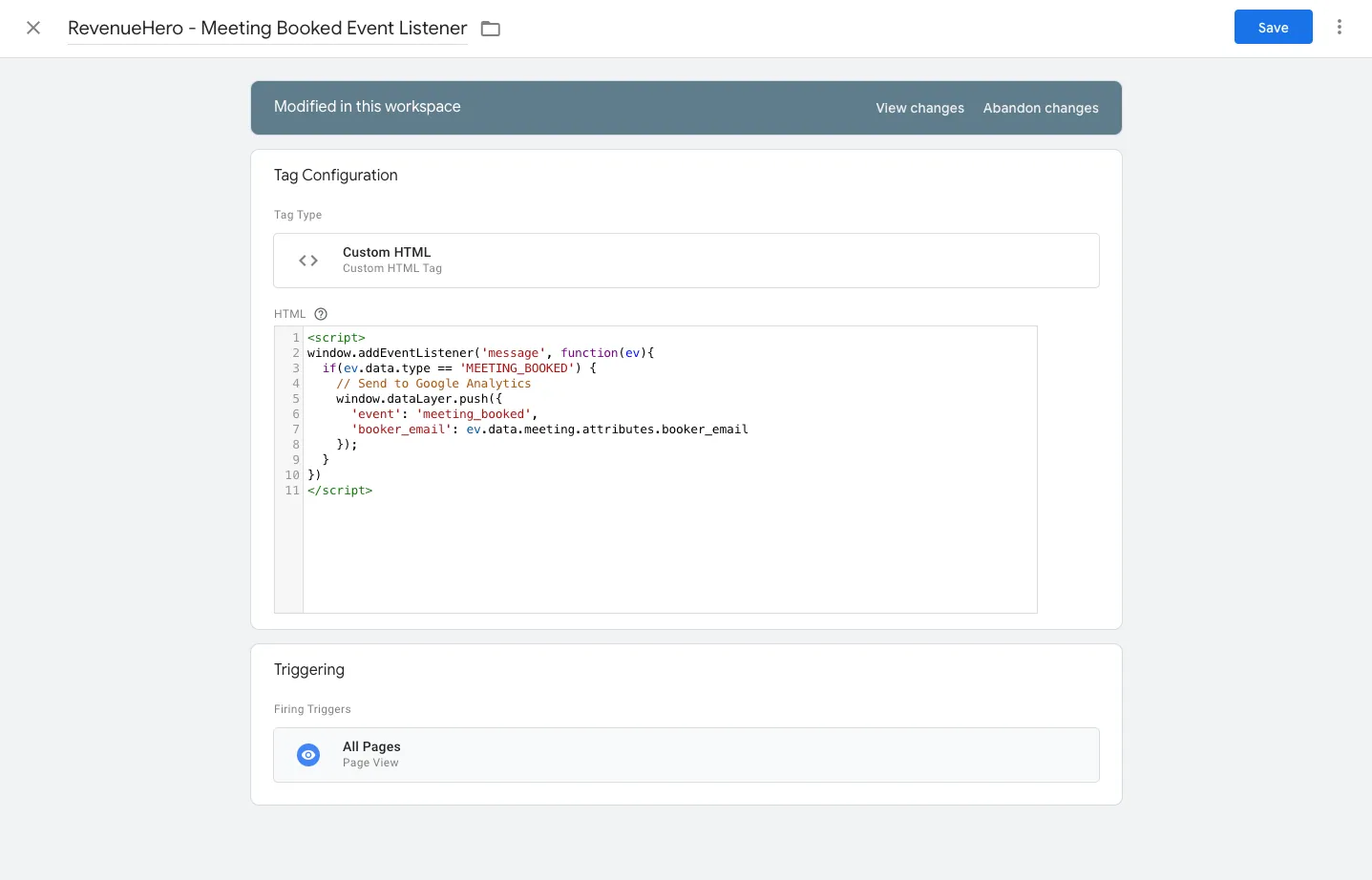Click the Page View trigger subtitle
1372x880 pixels.
click(370, 763)
